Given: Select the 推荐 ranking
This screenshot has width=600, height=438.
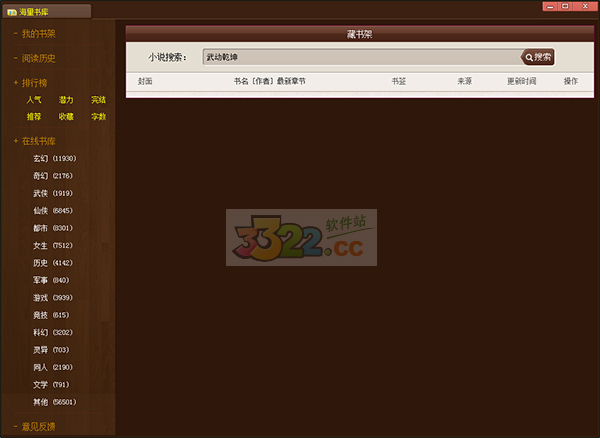Looking at the screenshot, I should point(34,116).
